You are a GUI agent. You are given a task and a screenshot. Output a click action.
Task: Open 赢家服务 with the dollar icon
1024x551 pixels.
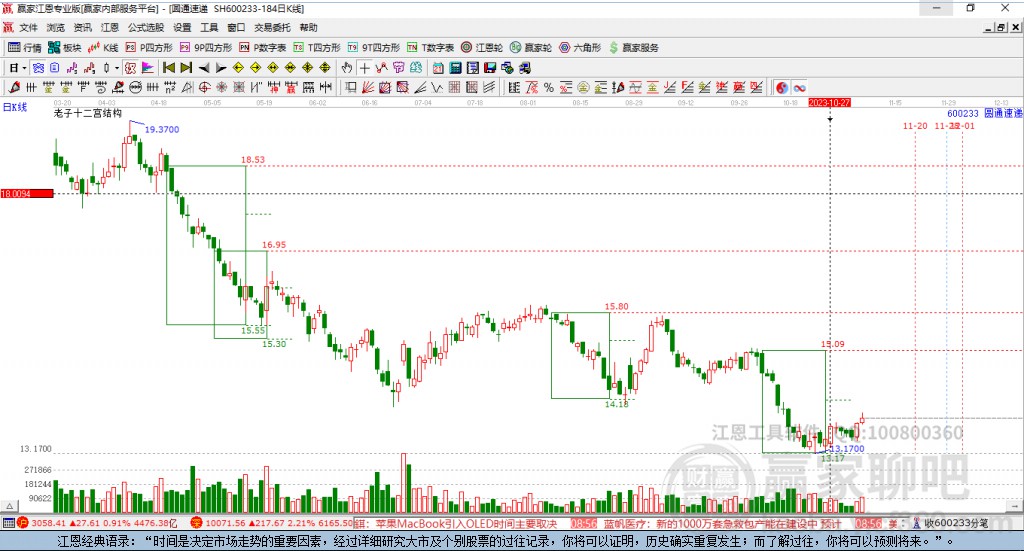click(x=633, y=48)
